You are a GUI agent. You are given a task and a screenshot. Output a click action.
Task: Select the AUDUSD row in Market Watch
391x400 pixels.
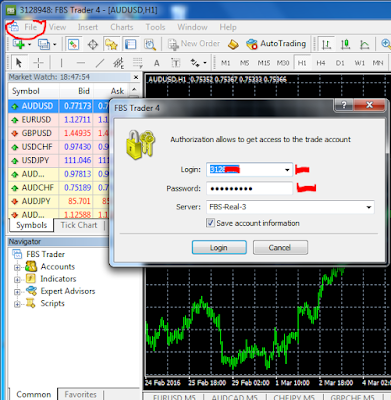coord(59,106)
